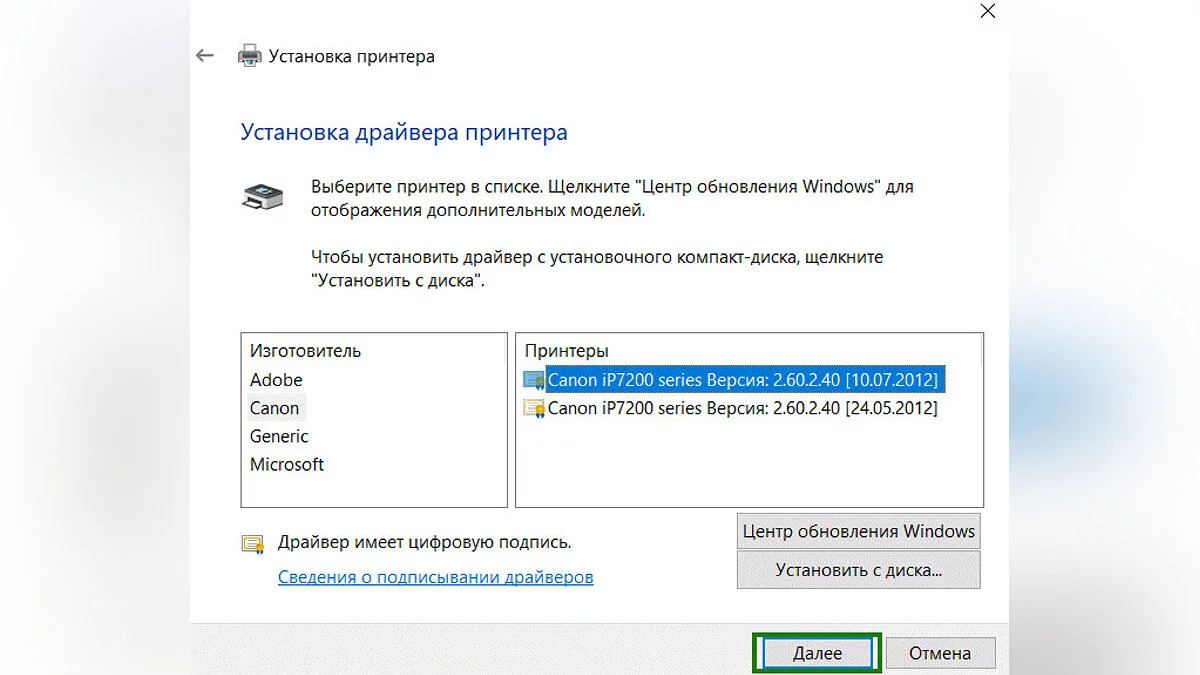Open Сведения о подписывании драйверов link
The image size is (1200, 675).
coord(435,577)
